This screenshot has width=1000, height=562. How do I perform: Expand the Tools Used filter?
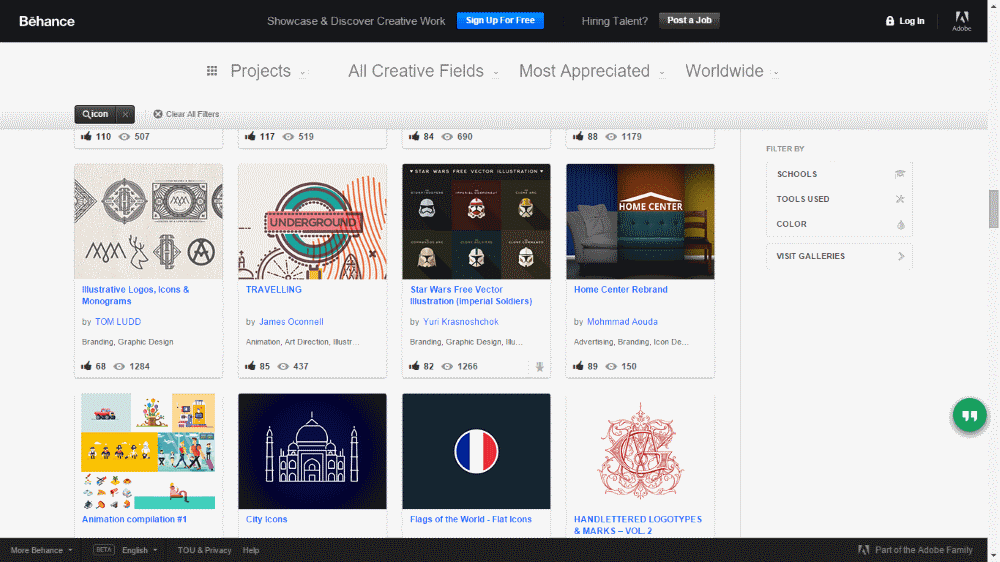pos(839,199)
